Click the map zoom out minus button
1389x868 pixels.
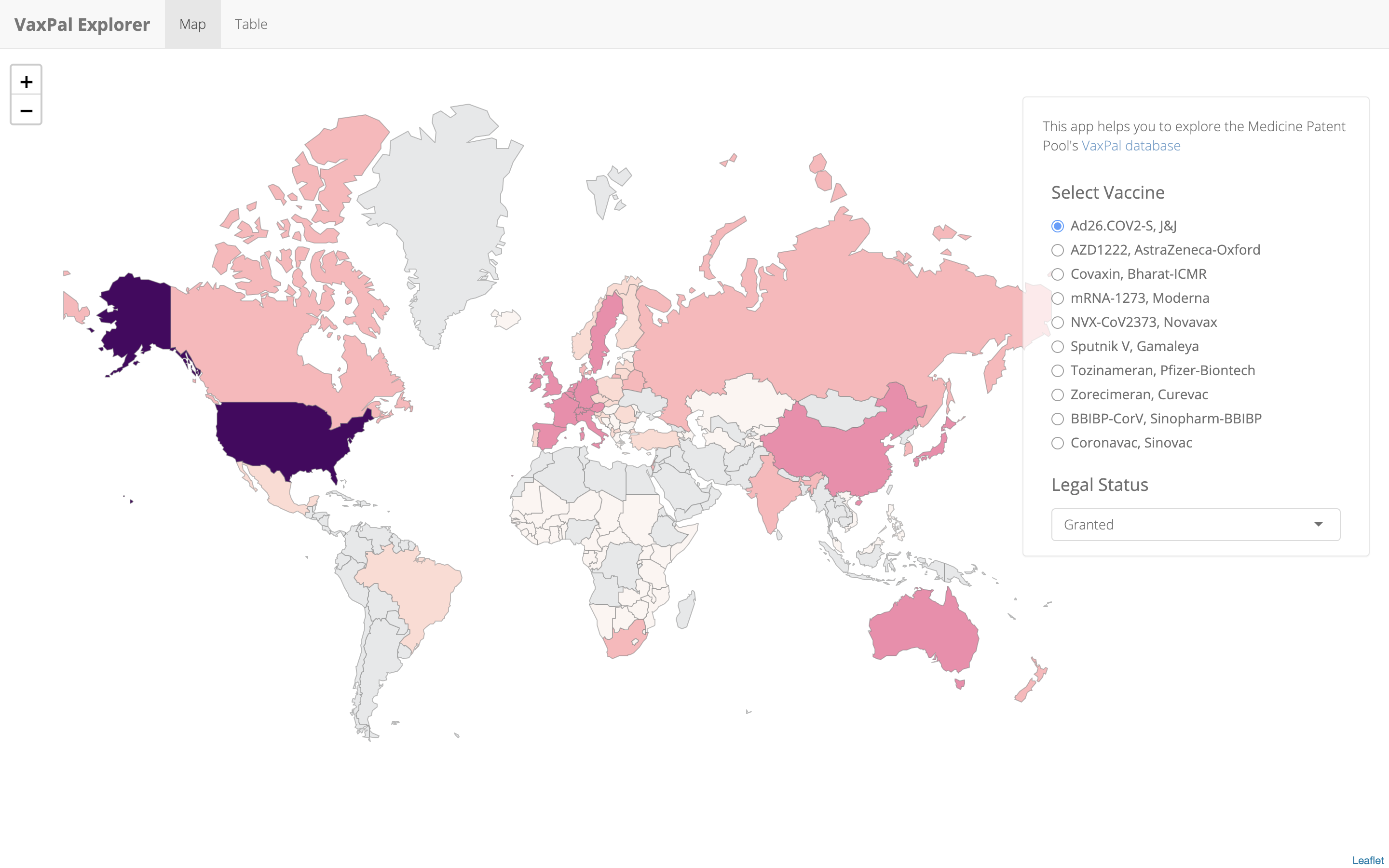coord(26,110)
